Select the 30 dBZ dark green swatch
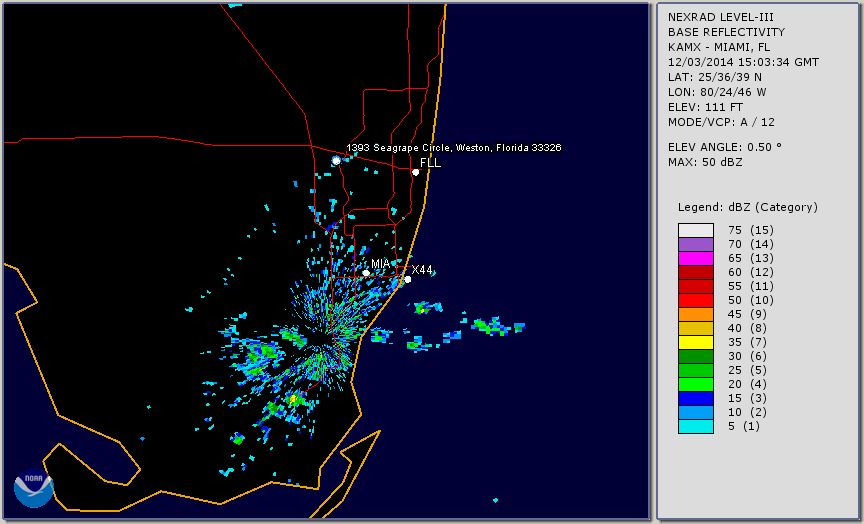This screenshot has width=864, height=524. click(696, 356)
